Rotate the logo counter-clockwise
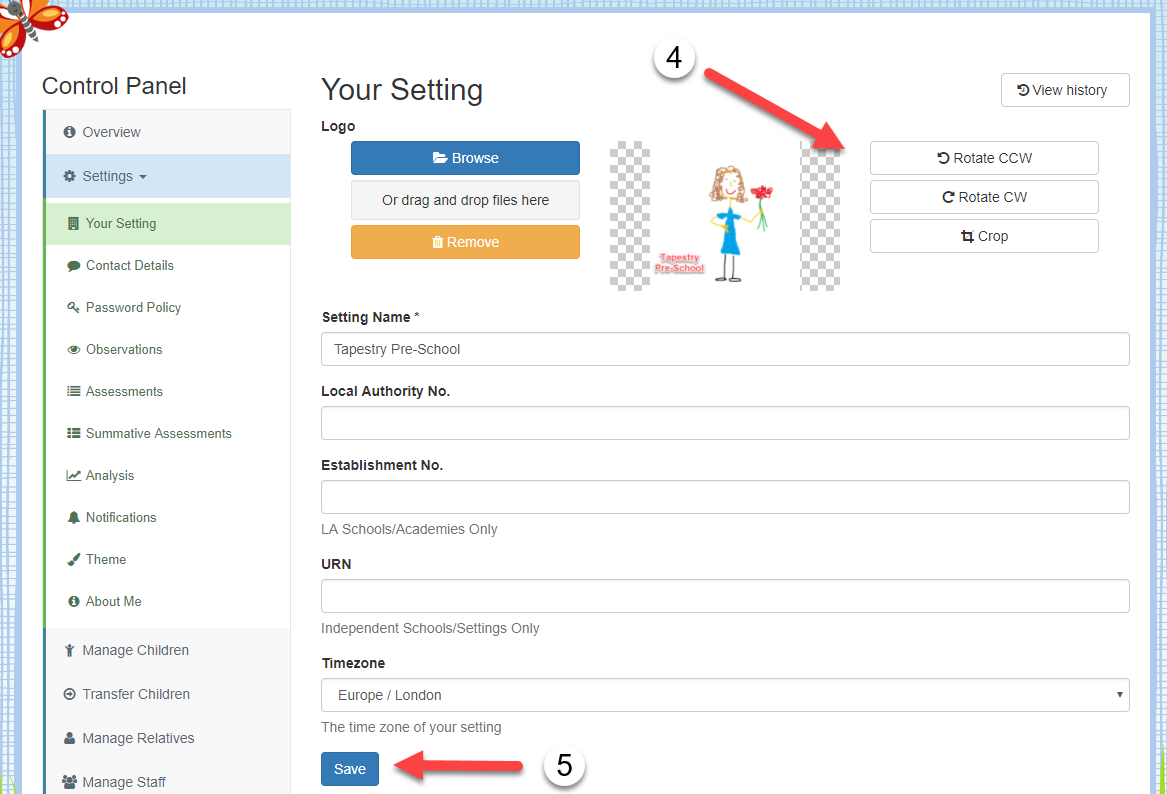 (984, 158)
